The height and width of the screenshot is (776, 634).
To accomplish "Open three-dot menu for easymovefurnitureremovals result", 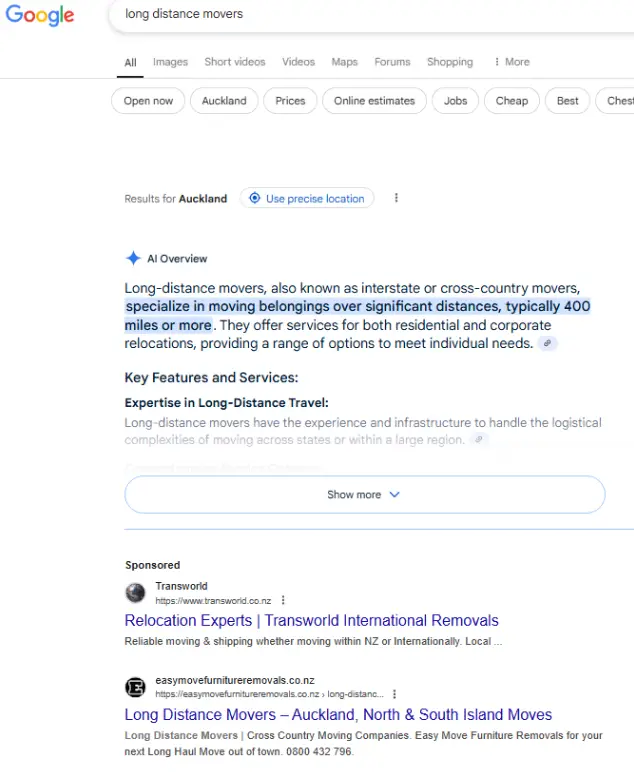I will tap(394, 694).
